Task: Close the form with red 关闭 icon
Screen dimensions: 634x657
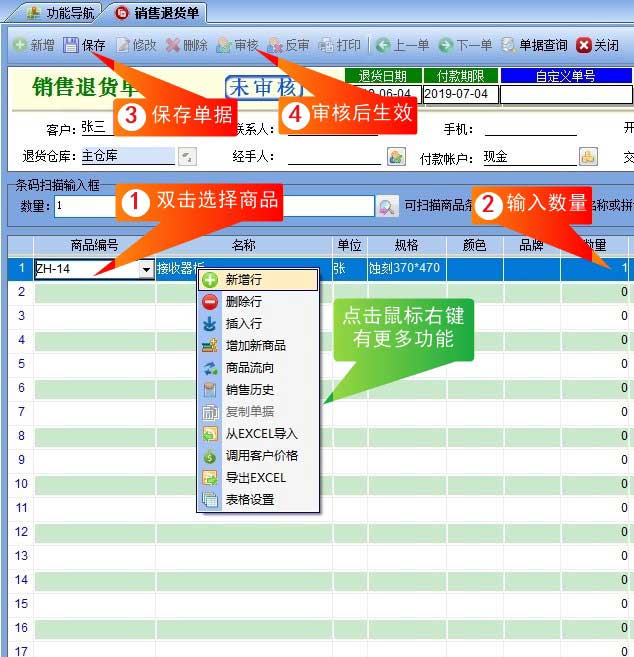Action: click(583, 45)
